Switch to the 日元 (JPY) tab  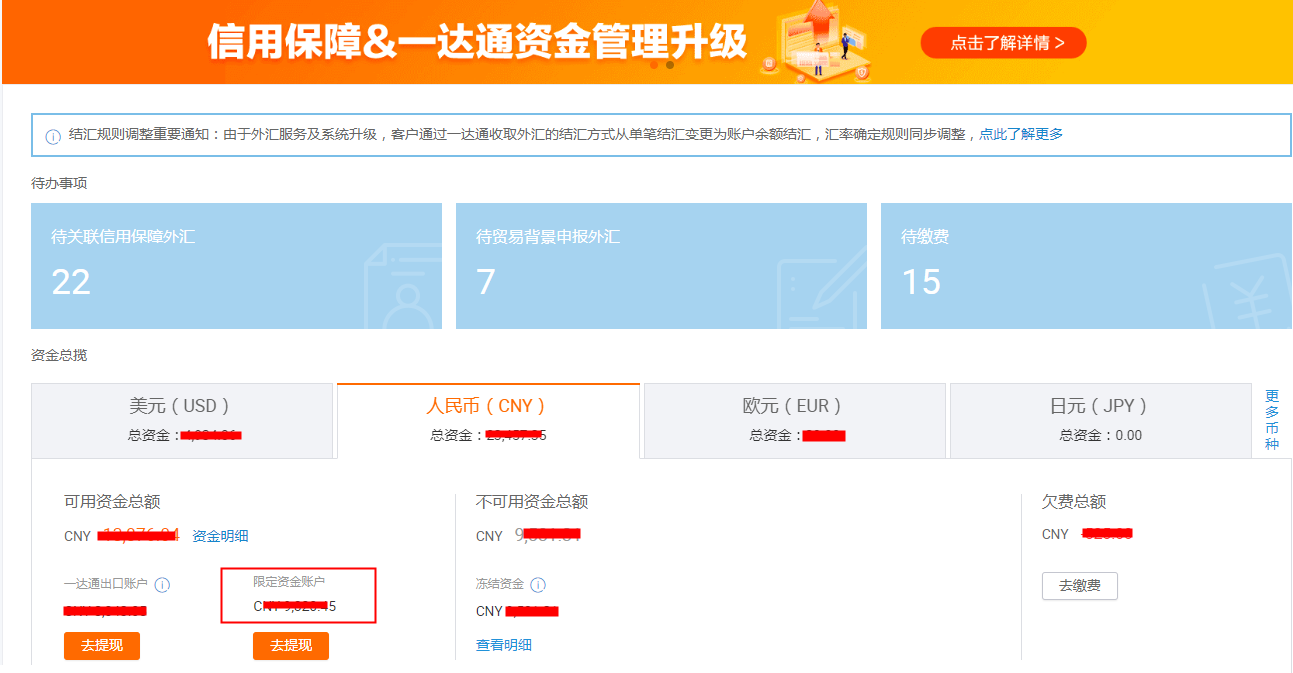pos(1099,420)
